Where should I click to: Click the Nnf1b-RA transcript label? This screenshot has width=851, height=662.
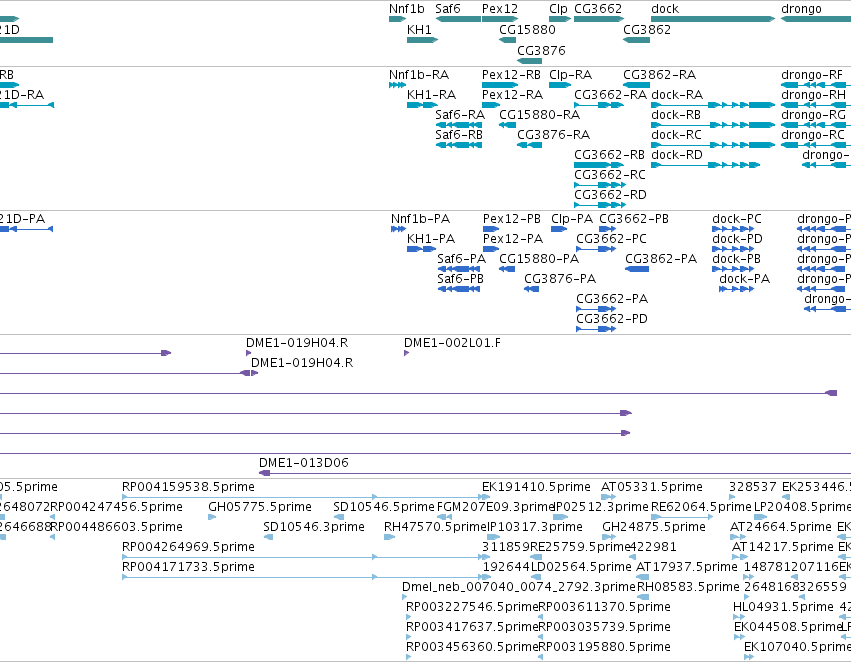[419, 75]
